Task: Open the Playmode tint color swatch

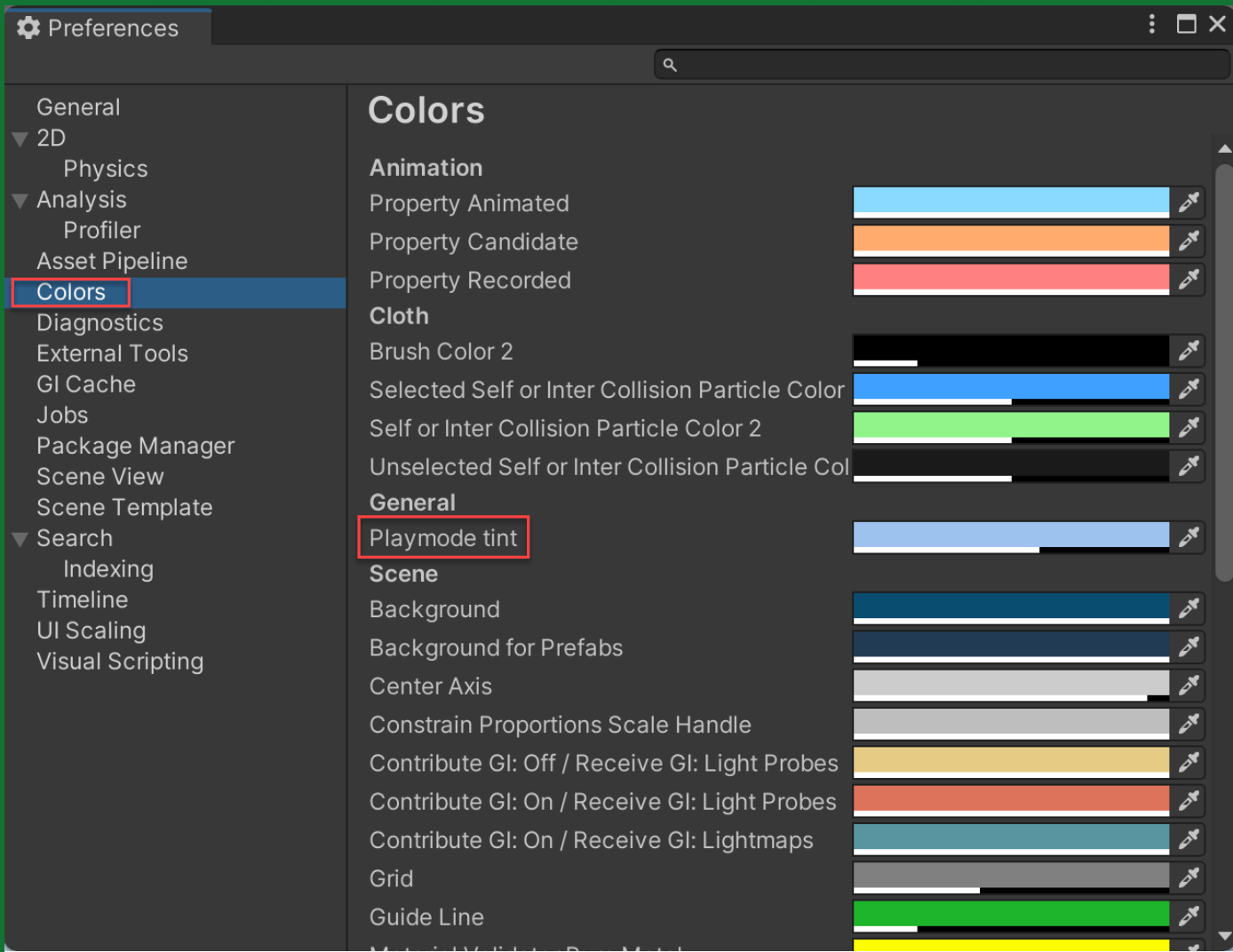Action: [x=1010, y=536]
